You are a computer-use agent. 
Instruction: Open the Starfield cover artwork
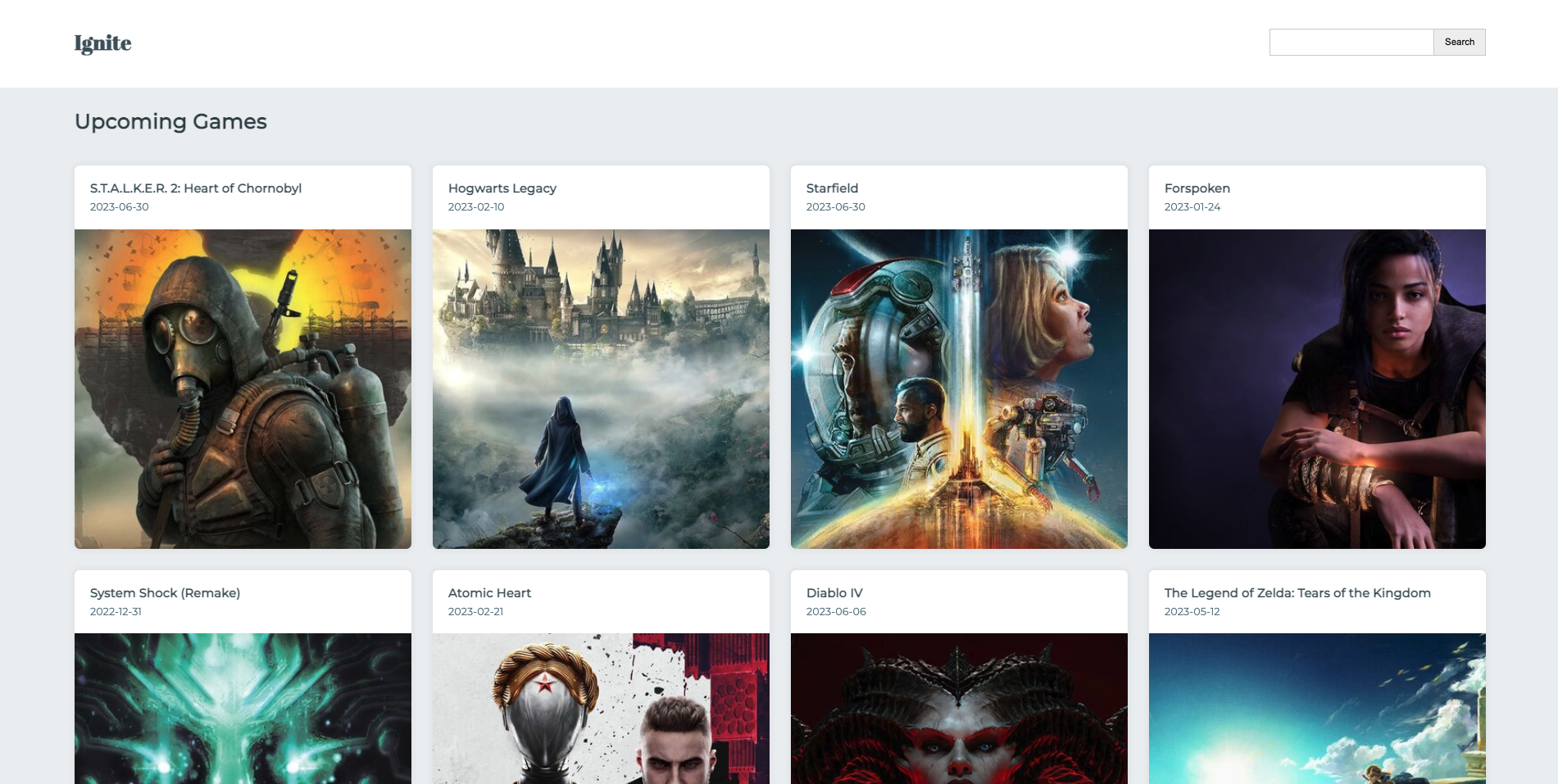tap(959, 389)
